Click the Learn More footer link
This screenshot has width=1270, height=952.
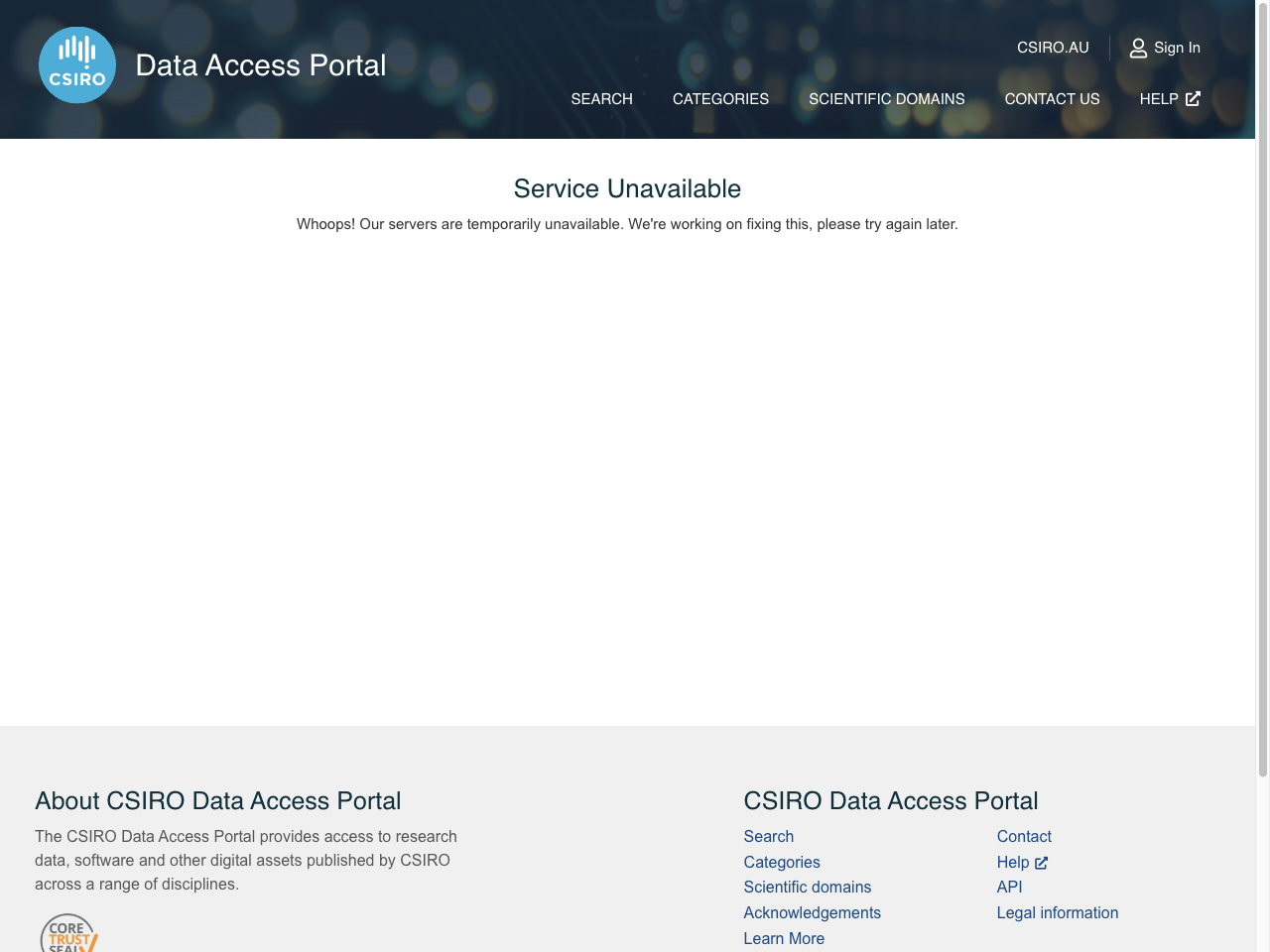pos(784,939)
